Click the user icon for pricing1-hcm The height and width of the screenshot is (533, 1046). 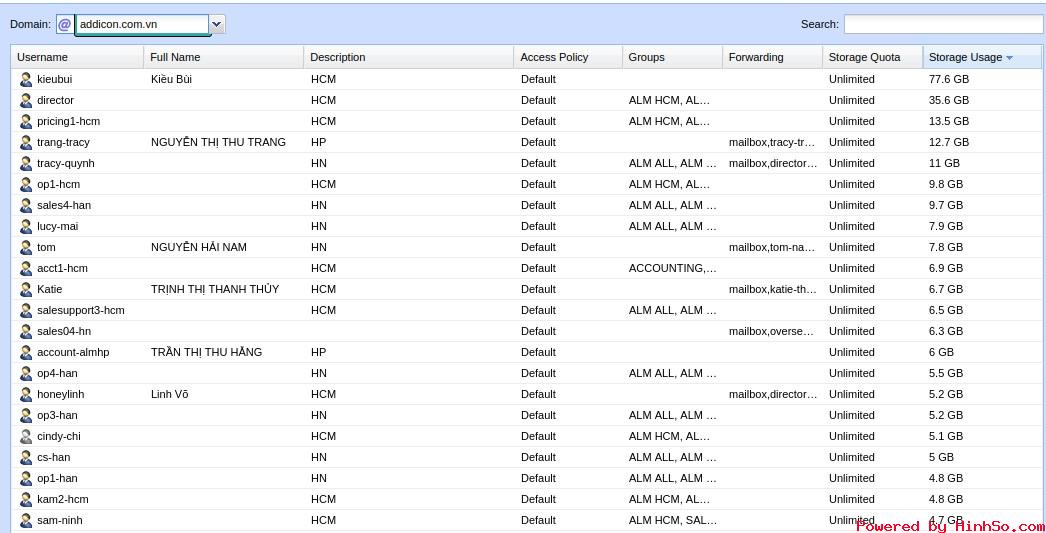(25, 121)
